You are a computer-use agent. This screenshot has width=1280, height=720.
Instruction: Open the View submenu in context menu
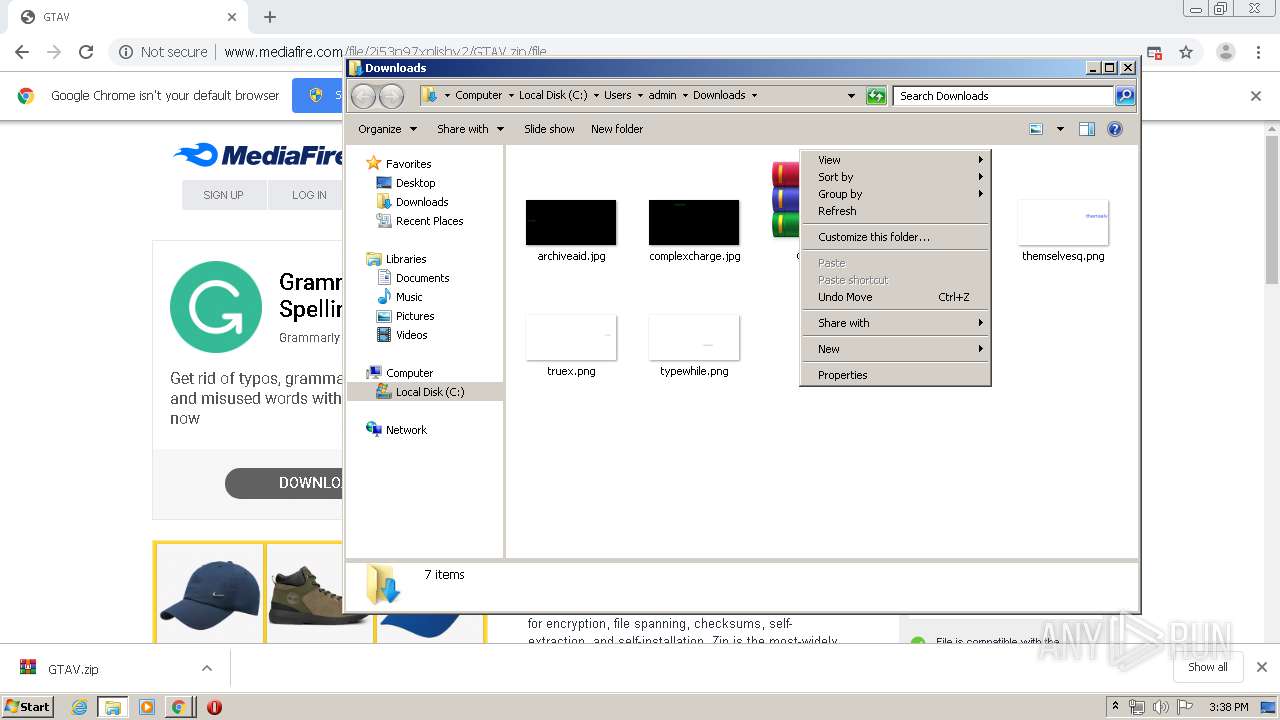tap(895, 160)
